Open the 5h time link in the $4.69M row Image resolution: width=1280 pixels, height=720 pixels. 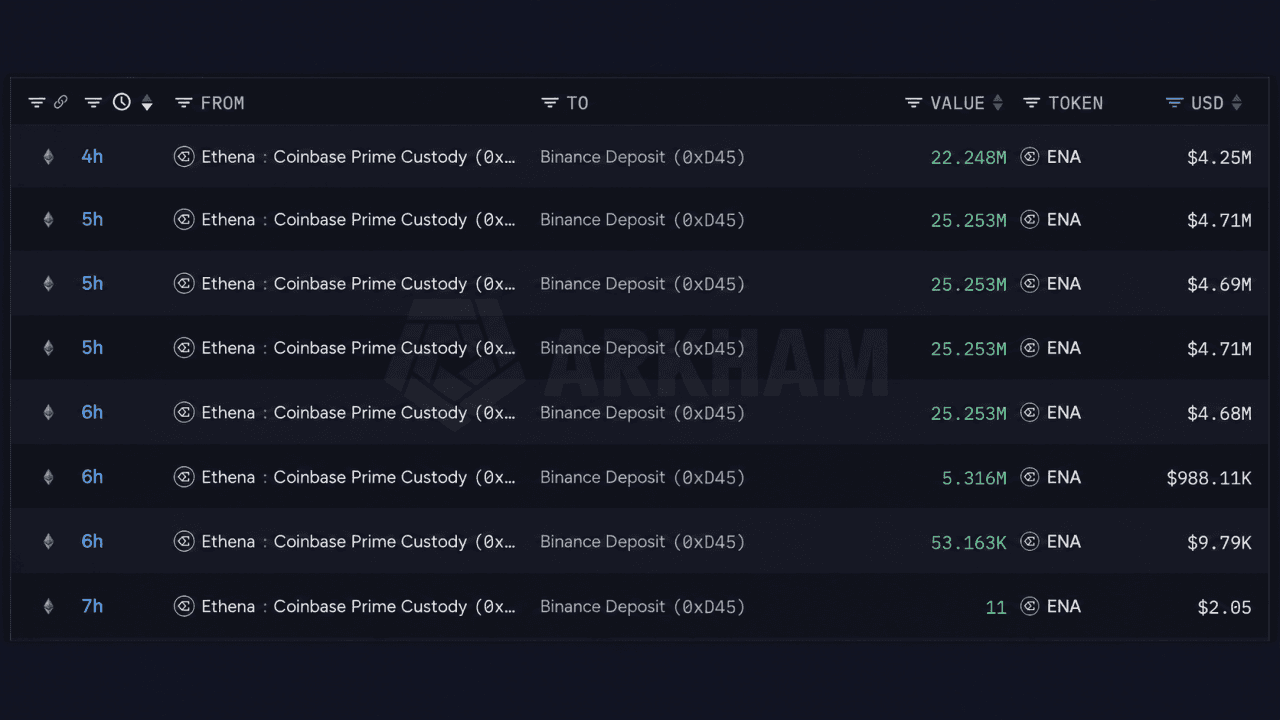[x=92, y=284]
